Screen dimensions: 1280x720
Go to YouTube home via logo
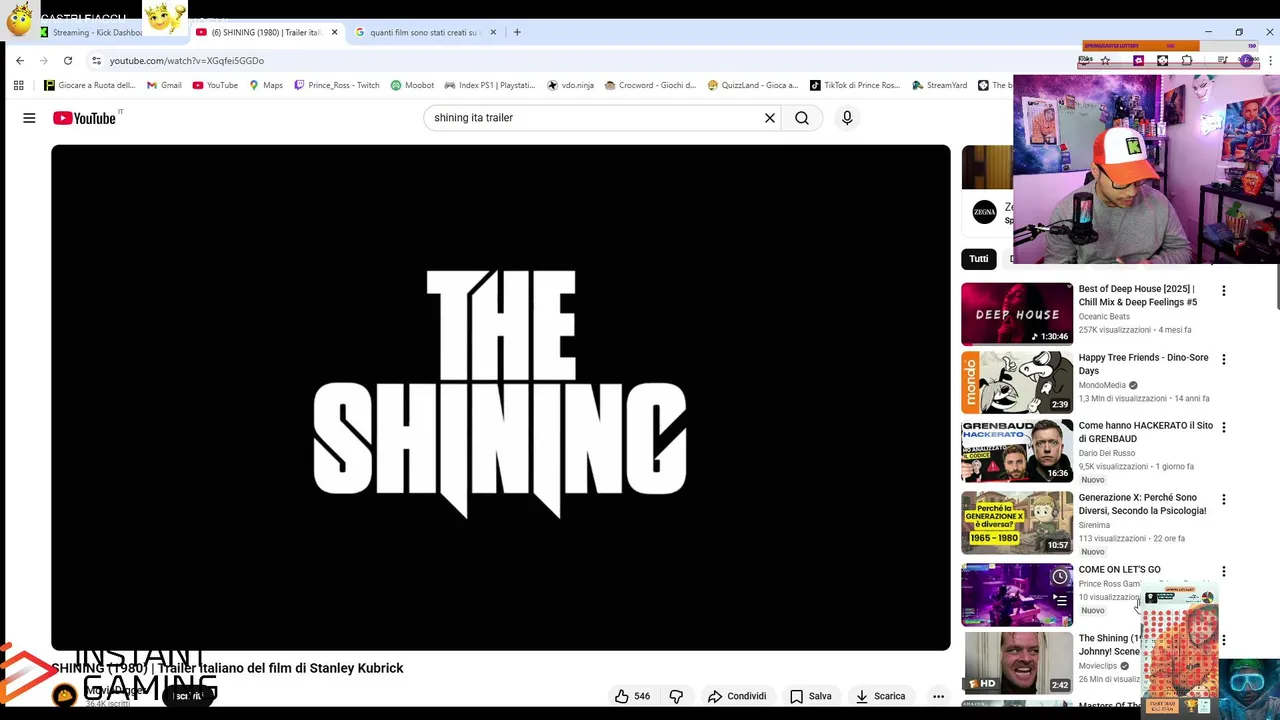pos(84,118)
